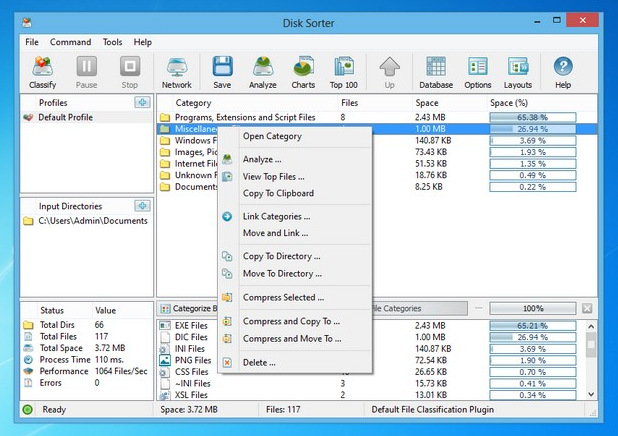Viewport: 618px width, 436px height.
Task: Open the Tools menu
Action: (112, 42)
